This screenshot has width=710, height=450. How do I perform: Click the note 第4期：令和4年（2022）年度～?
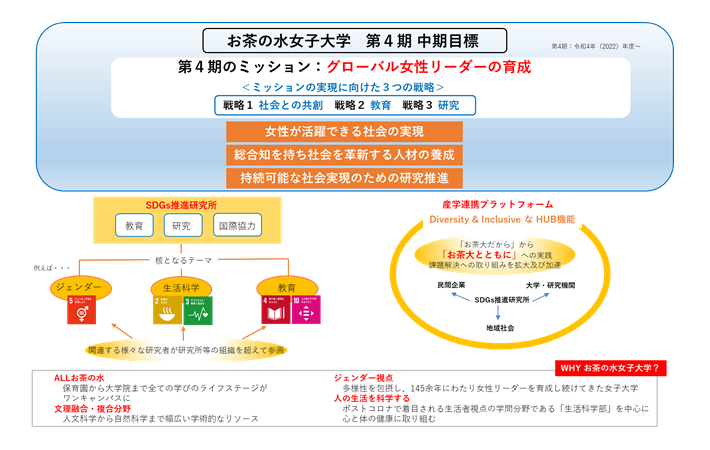click(595, 46)
